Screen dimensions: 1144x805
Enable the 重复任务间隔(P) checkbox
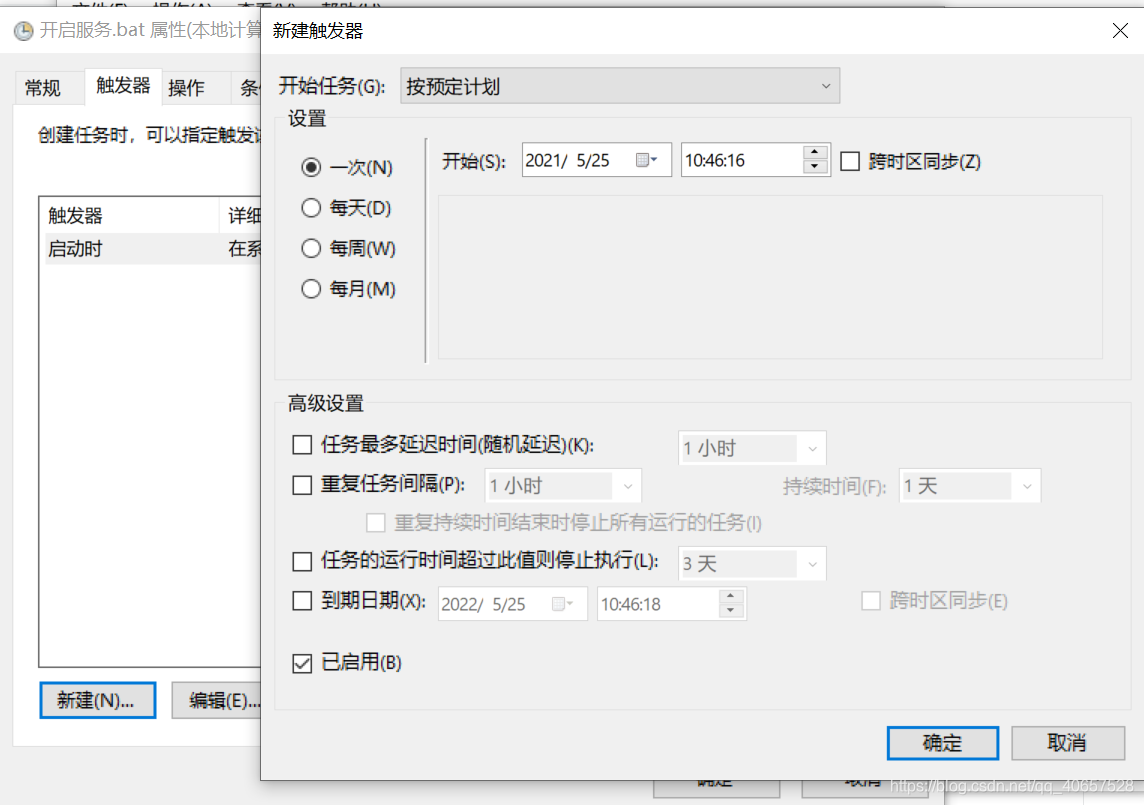tap(301, 485)
